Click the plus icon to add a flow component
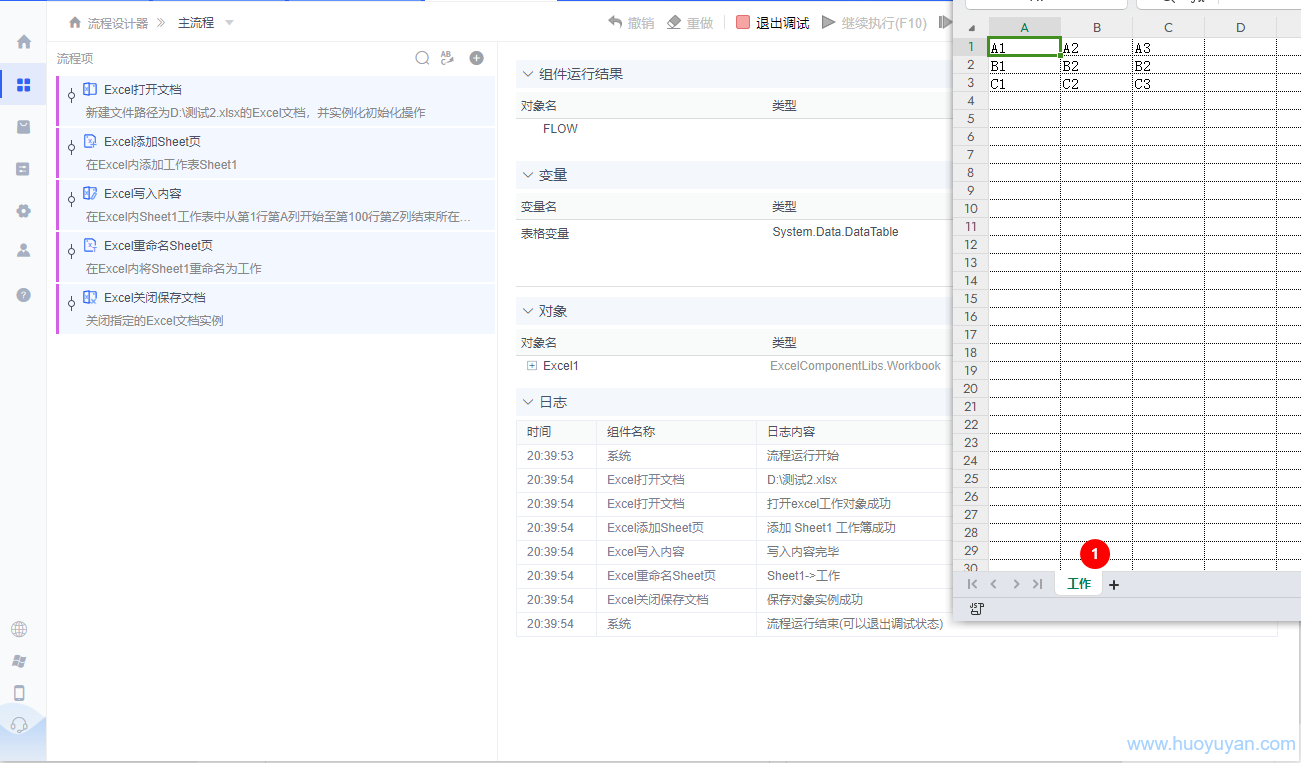This screenshot has width=1301, height=763. pos(477,58)
